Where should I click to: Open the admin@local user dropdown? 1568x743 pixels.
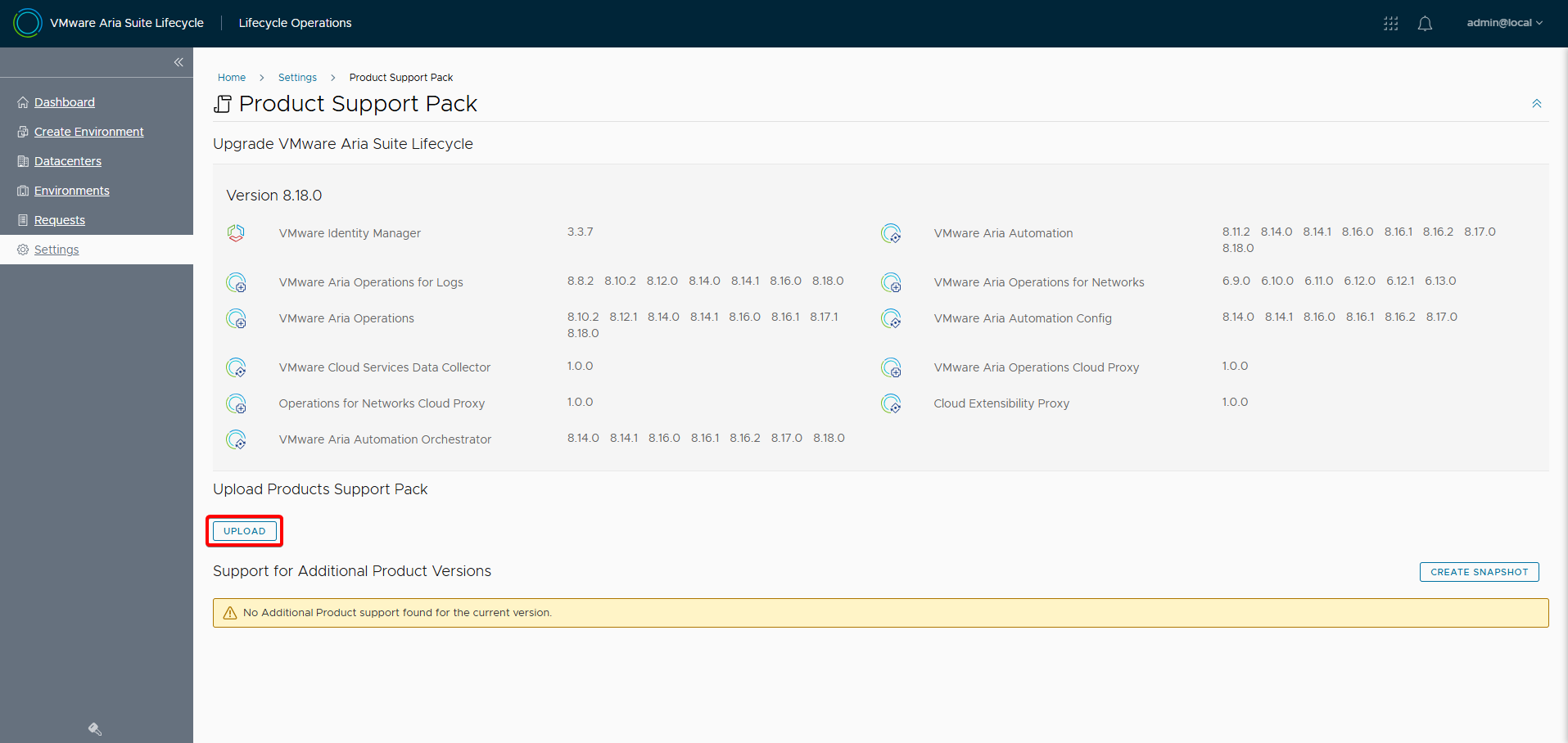(1504, 23)
